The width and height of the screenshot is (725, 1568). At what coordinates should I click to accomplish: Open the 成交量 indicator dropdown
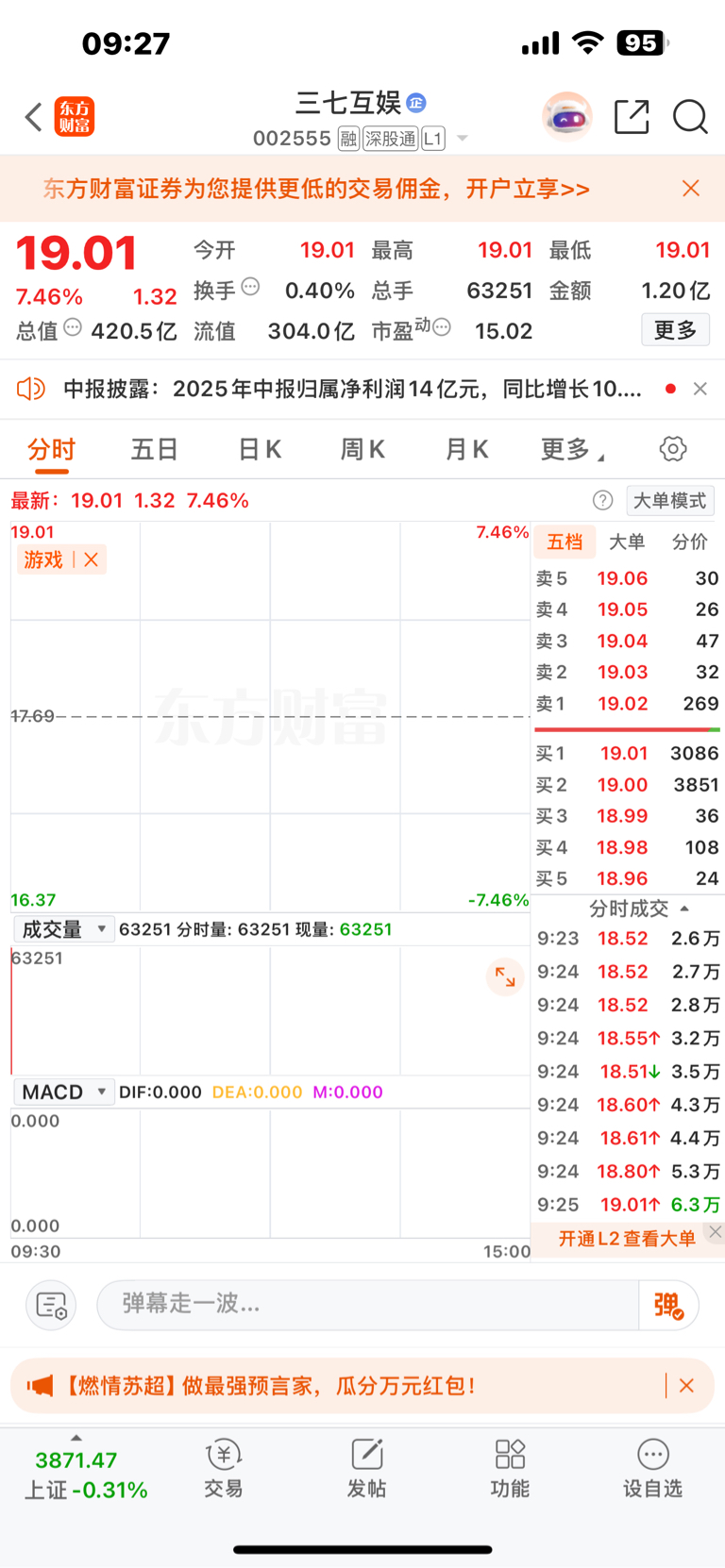(64, 929)
